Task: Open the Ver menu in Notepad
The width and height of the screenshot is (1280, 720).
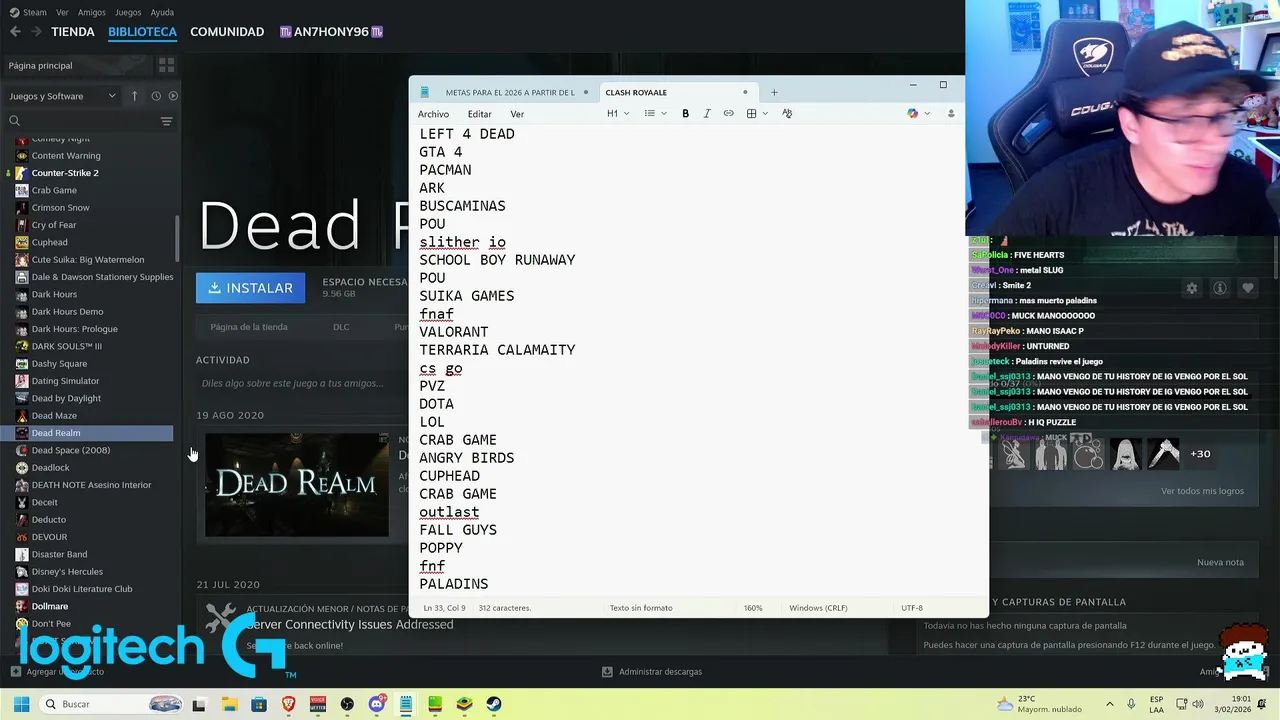Action: click(x=517, y=114)
